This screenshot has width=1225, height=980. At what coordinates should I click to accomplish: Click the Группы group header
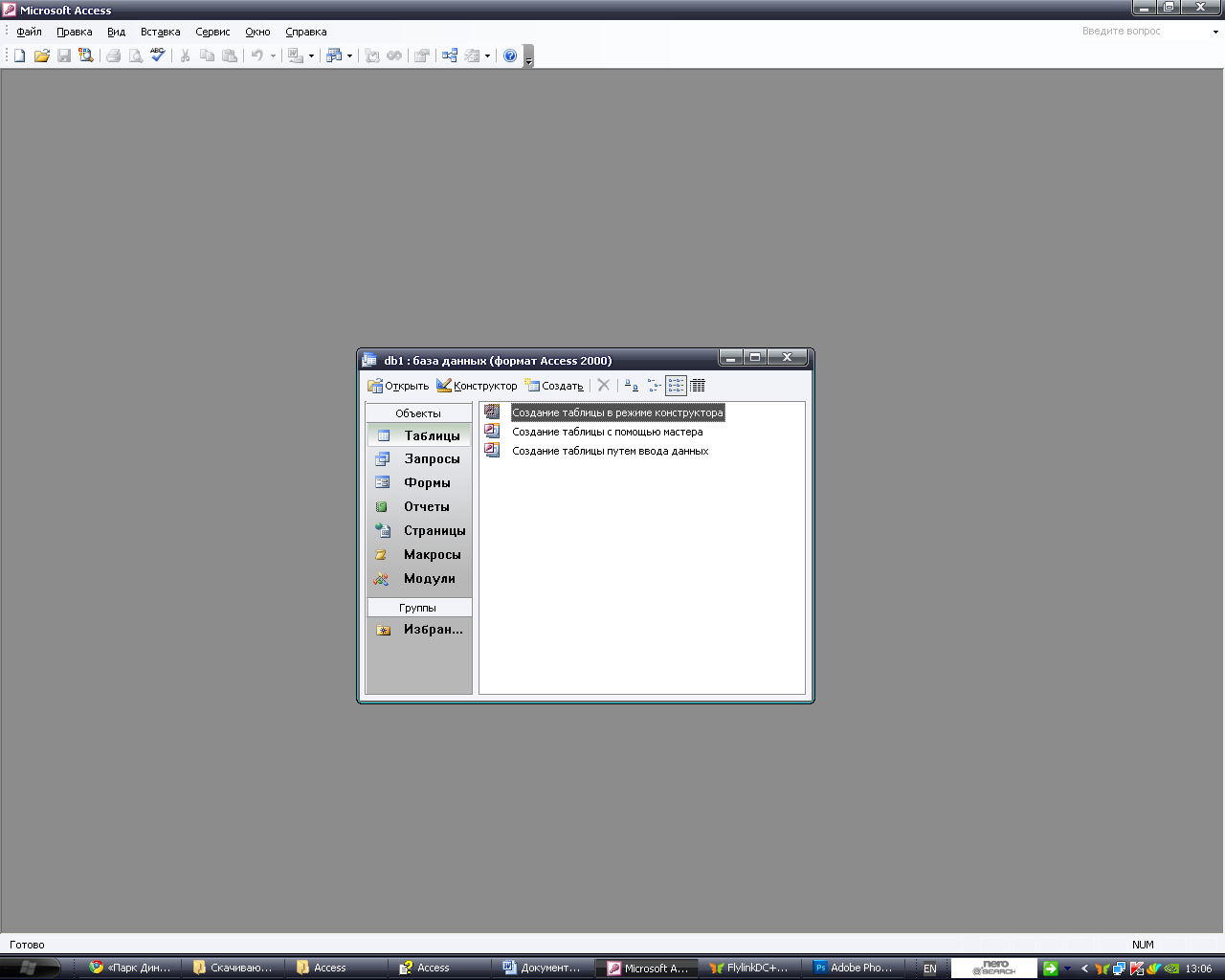[x=419, y=608]
